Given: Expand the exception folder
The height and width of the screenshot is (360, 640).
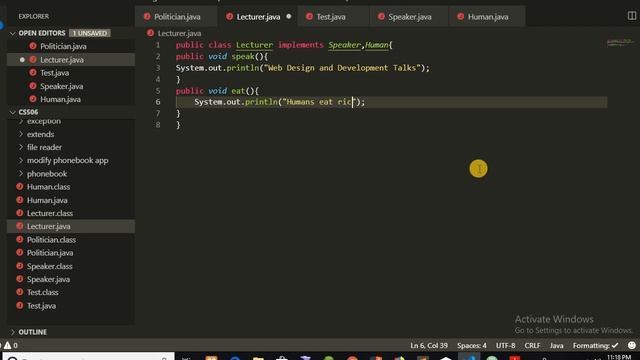Looking at the screenshot, I should (44, 121).
